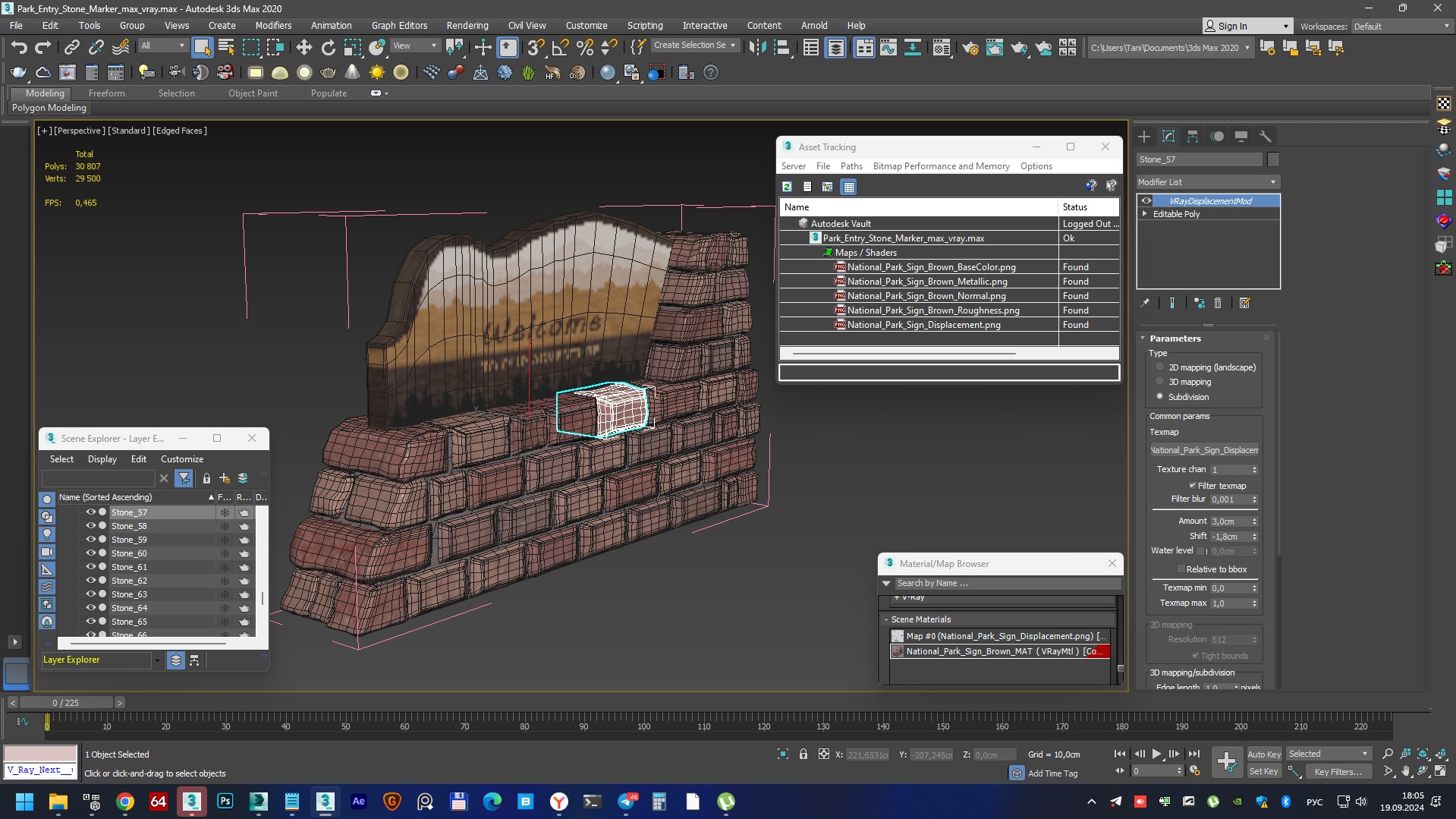The height and width of the screenshot is (819, 1456).
Task: Hide Stone_58 using its eye icon
Action: pyautogui.click(x=90, y=526)
